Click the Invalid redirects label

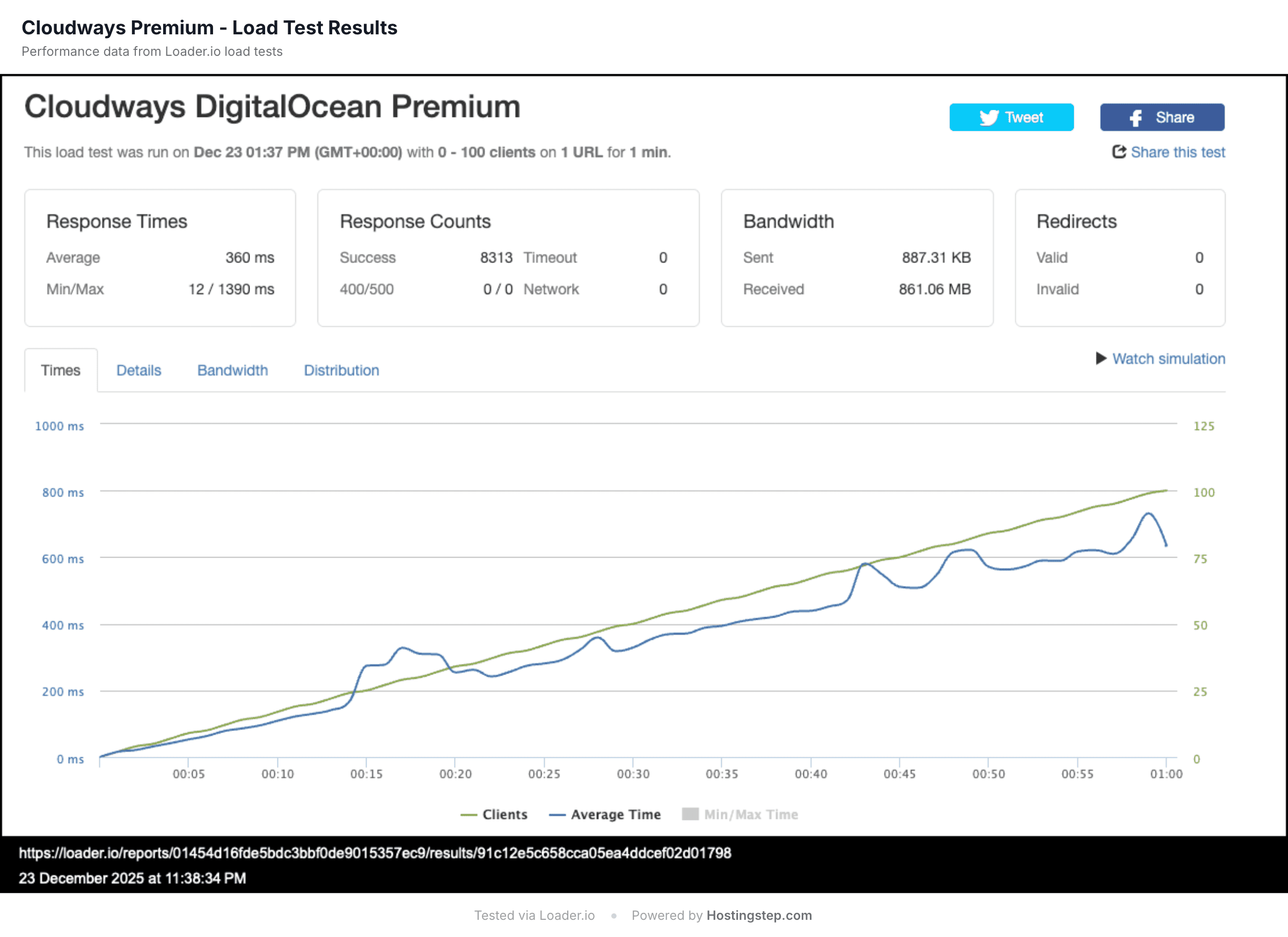(x=1057, y=290)
